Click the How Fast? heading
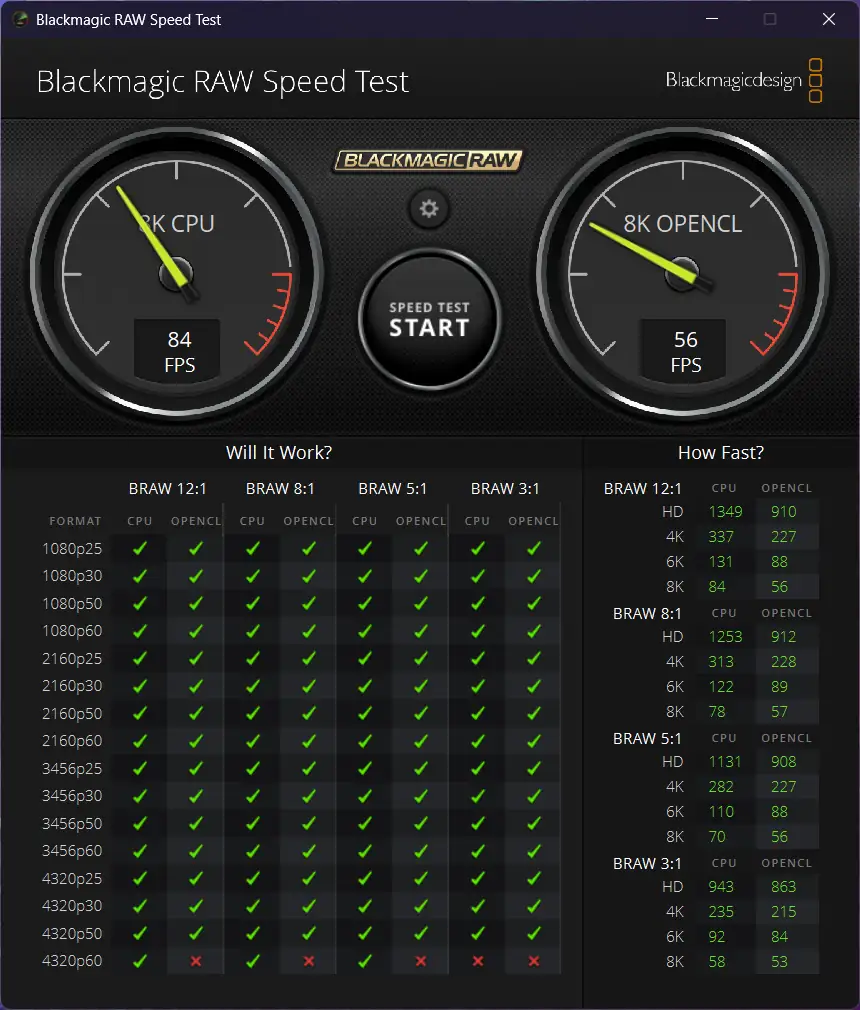The height and width of the screenshot is (1010, 860). 721,453
